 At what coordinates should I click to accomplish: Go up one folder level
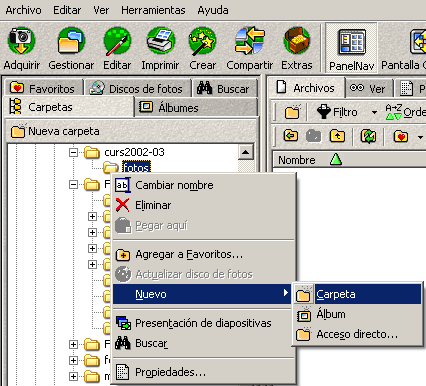(337, 136)
